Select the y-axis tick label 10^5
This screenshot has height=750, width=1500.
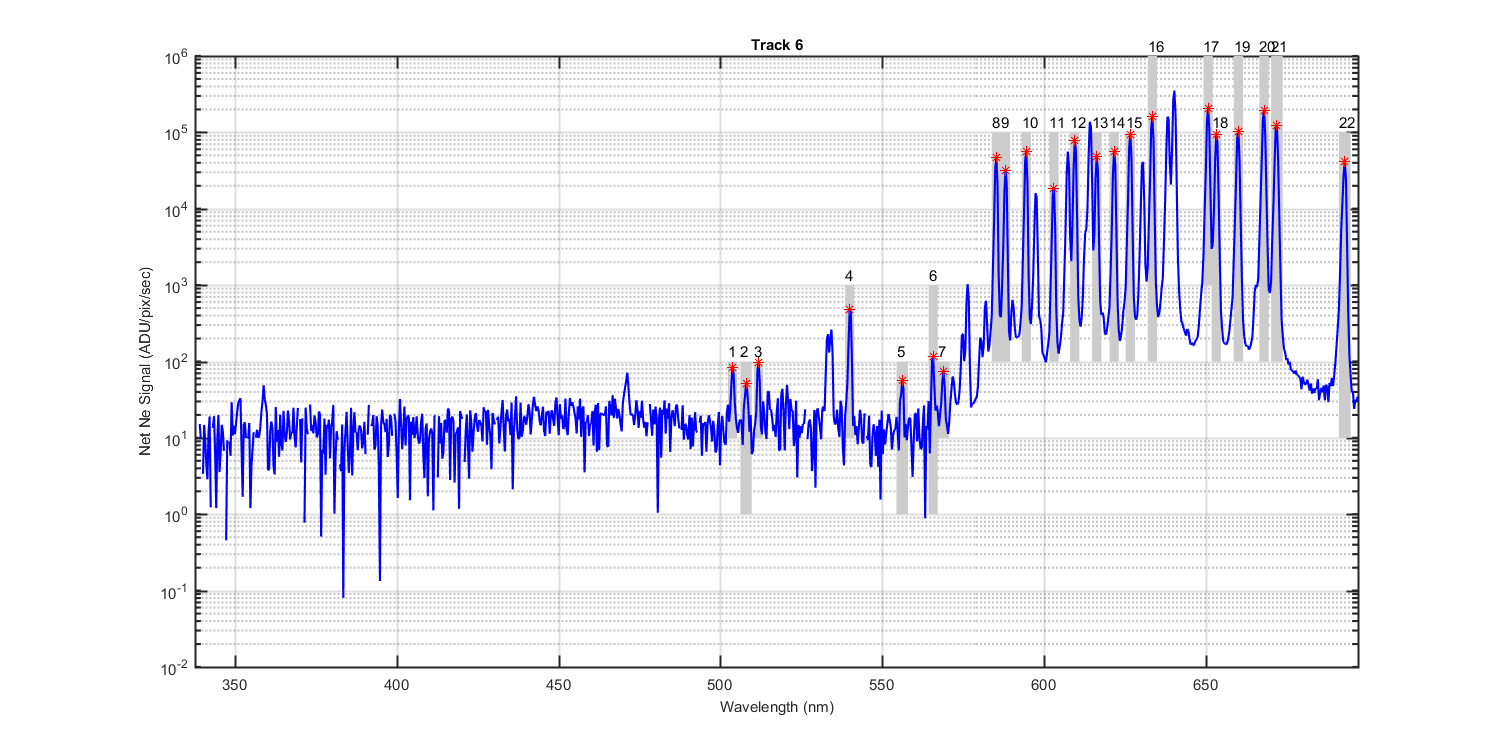coord(176,133)
